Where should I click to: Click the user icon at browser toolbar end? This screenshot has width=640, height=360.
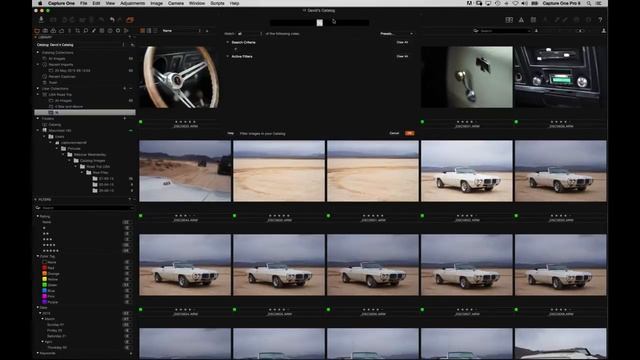coord(604,31)
